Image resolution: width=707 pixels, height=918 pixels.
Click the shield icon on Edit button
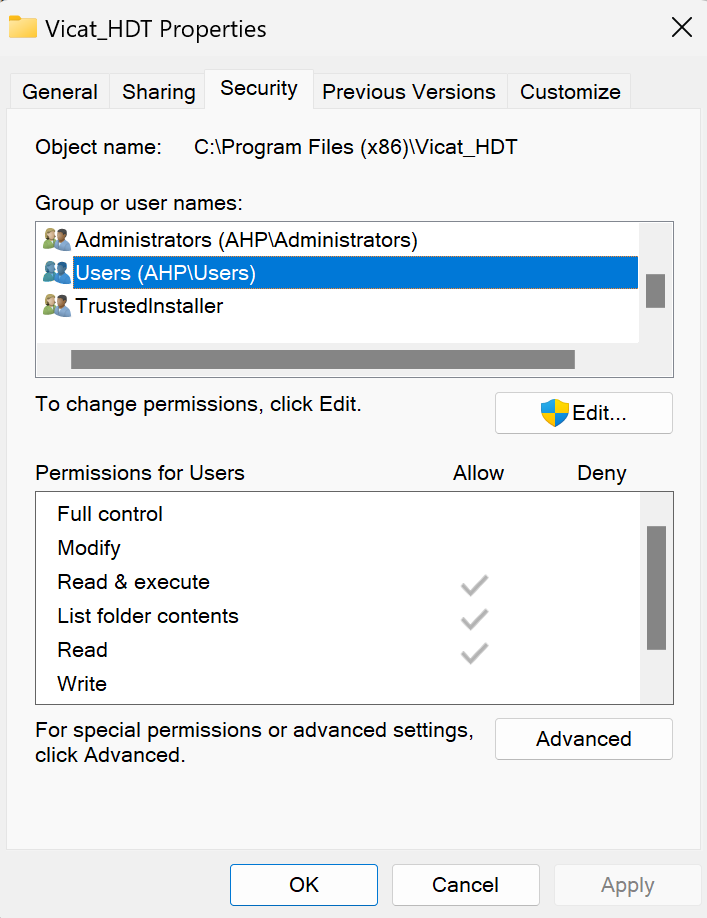pyautogui.click(x=554, y=413)
